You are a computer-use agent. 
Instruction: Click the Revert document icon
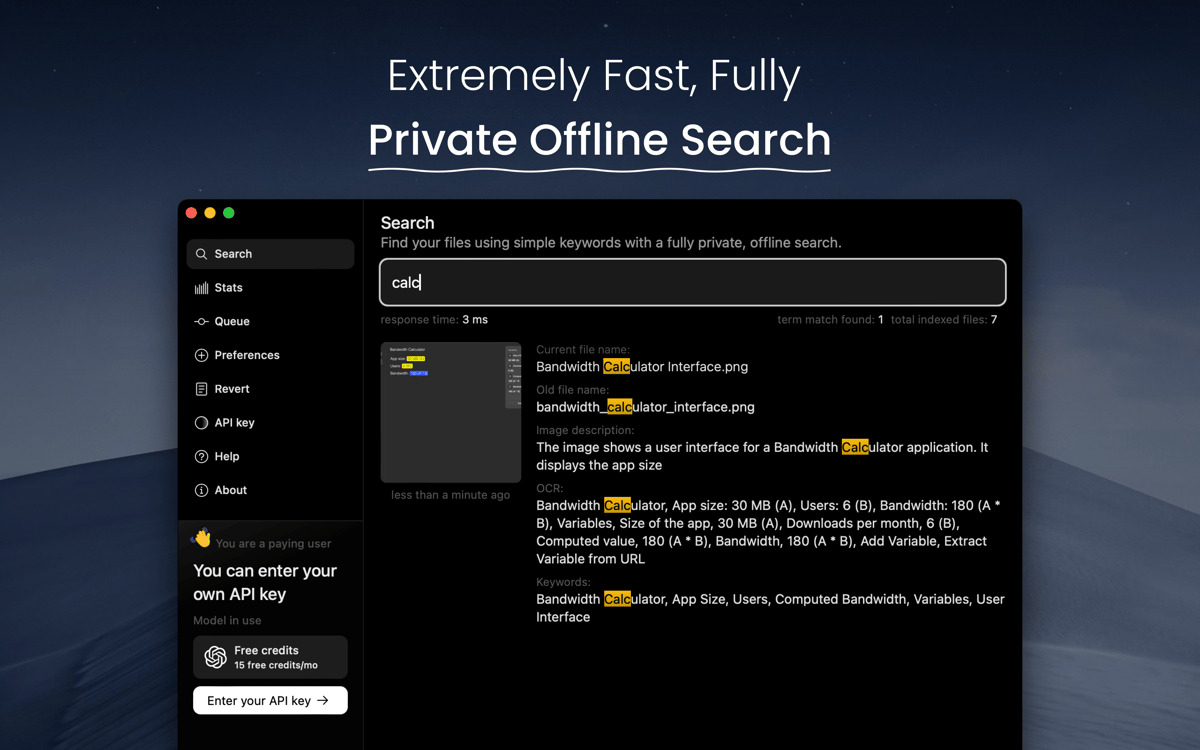[201, 389]
